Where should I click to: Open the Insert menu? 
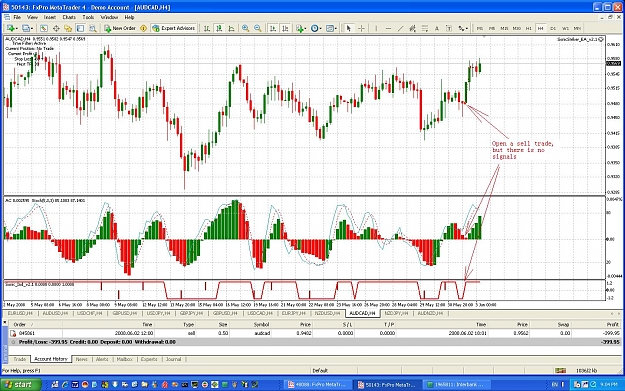point(50,17)
